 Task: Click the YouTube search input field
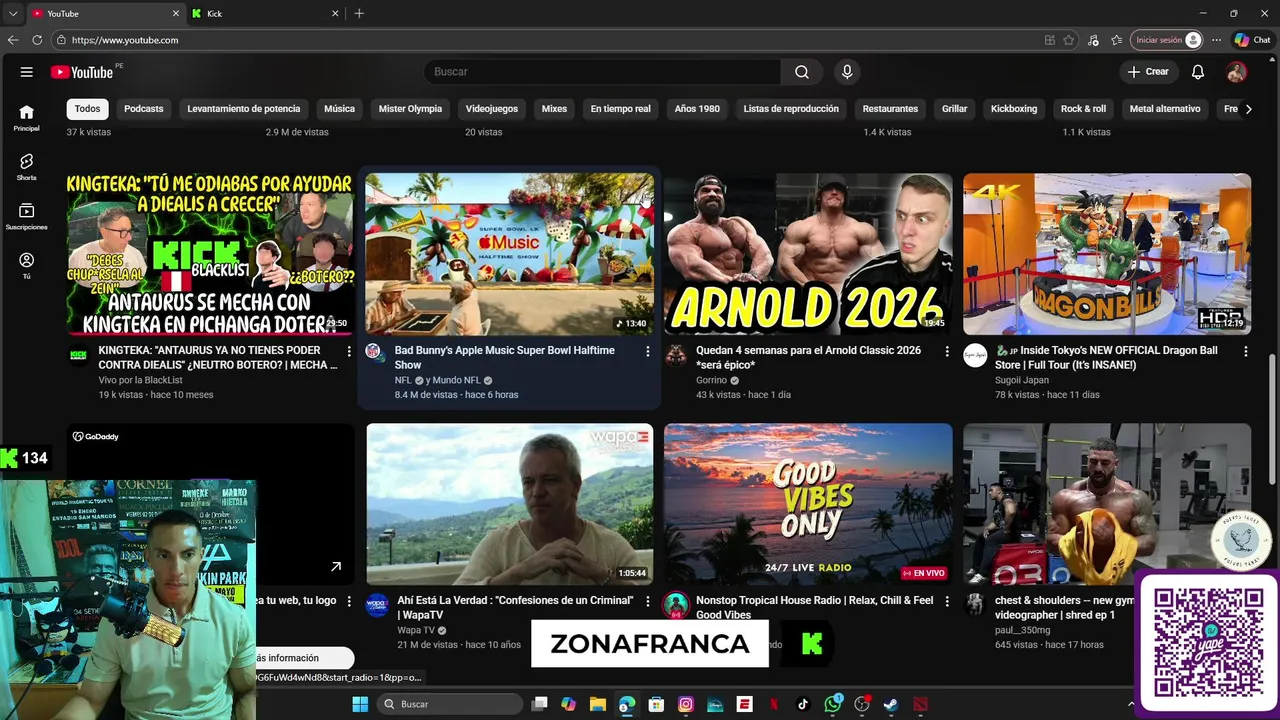(603, 72)
